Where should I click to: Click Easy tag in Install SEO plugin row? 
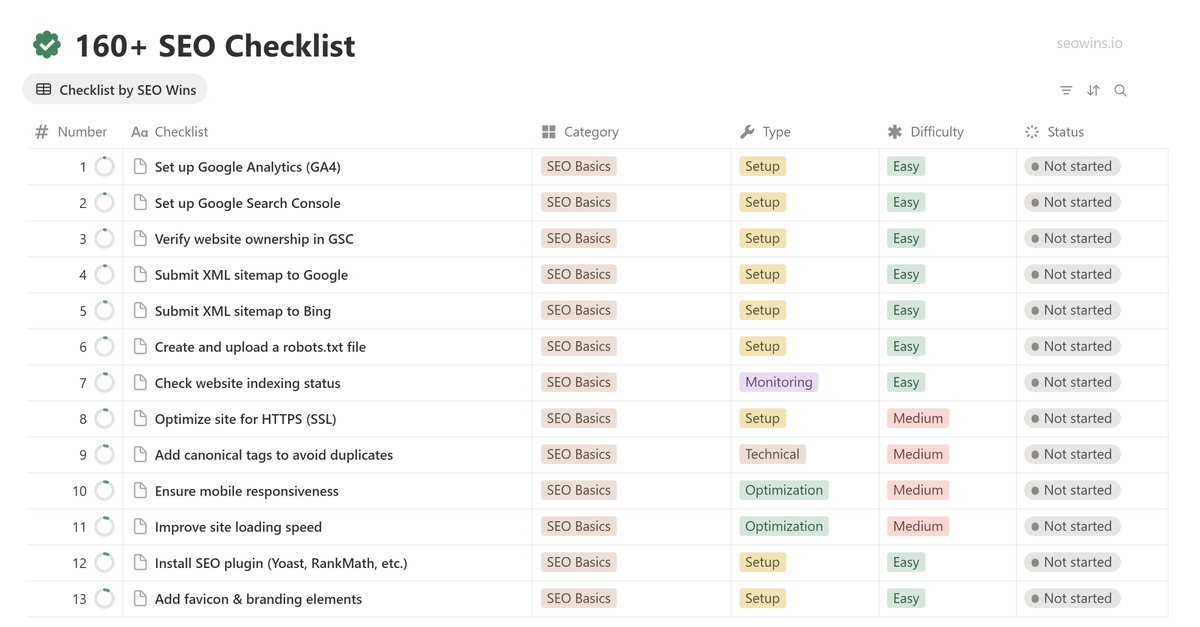click(x=906, y=562)
